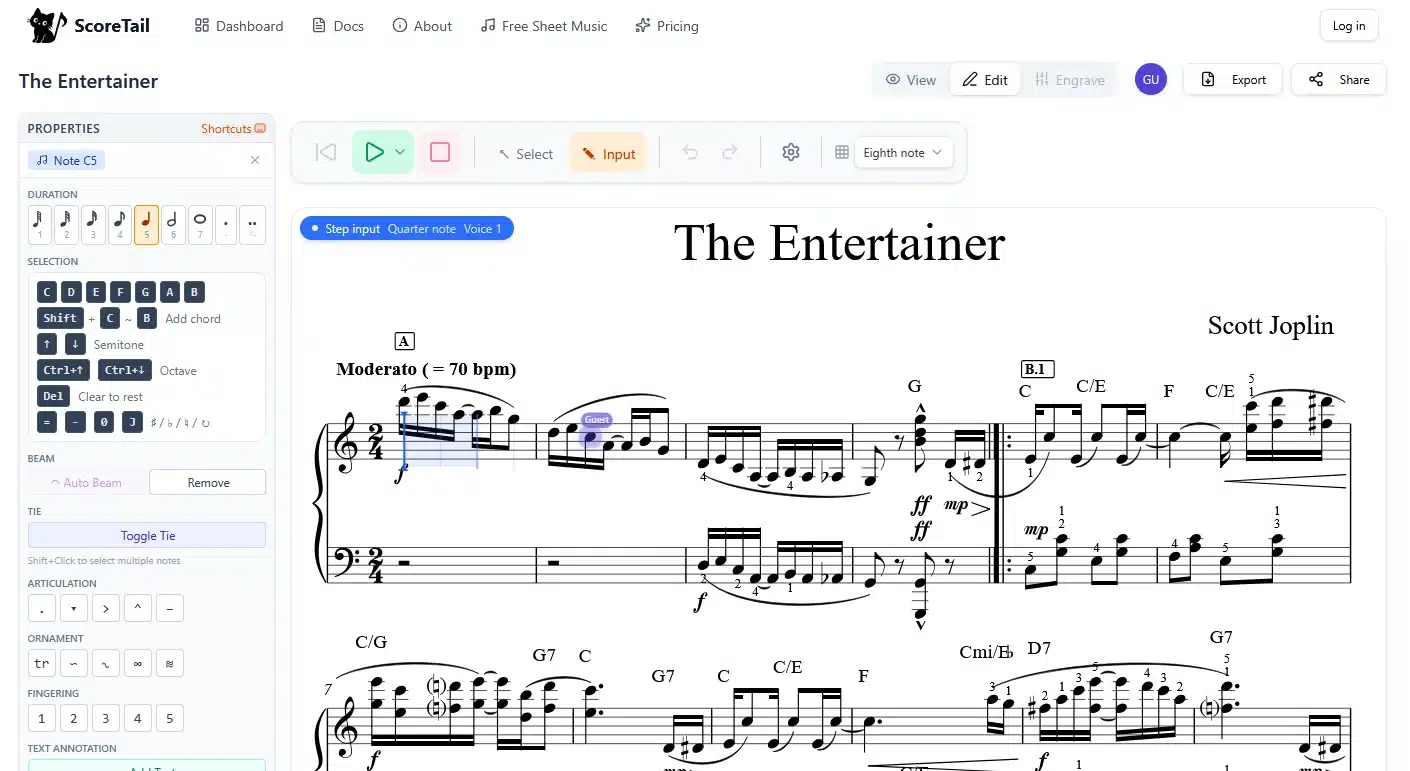Image resolution: width=1410 pixels, height=771 pixels.
Task: Switch to the Input tool
Action: [x=608, y=153]
